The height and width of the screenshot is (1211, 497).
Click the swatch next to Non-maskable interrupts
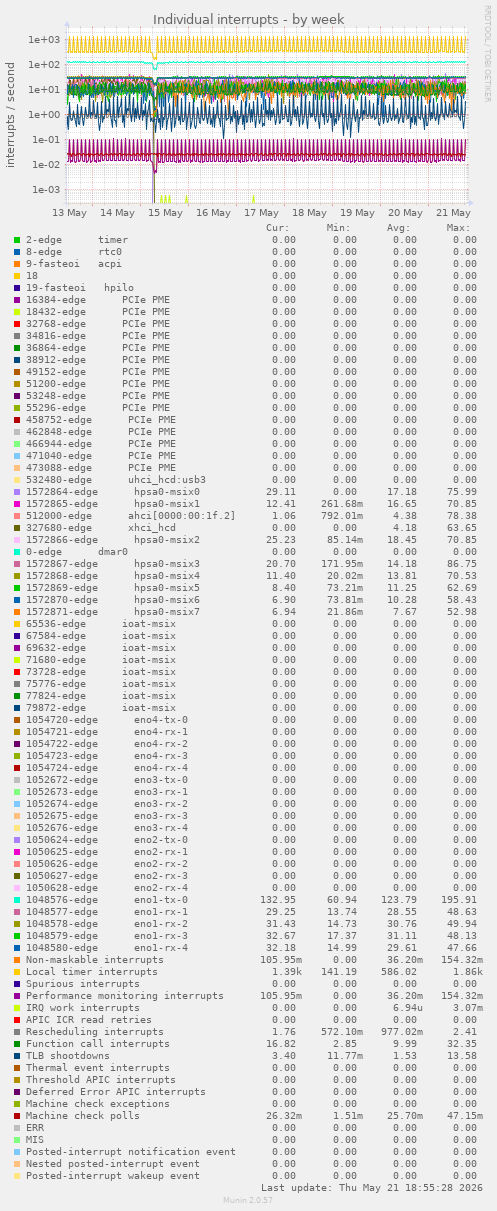(x=17, y=960)
